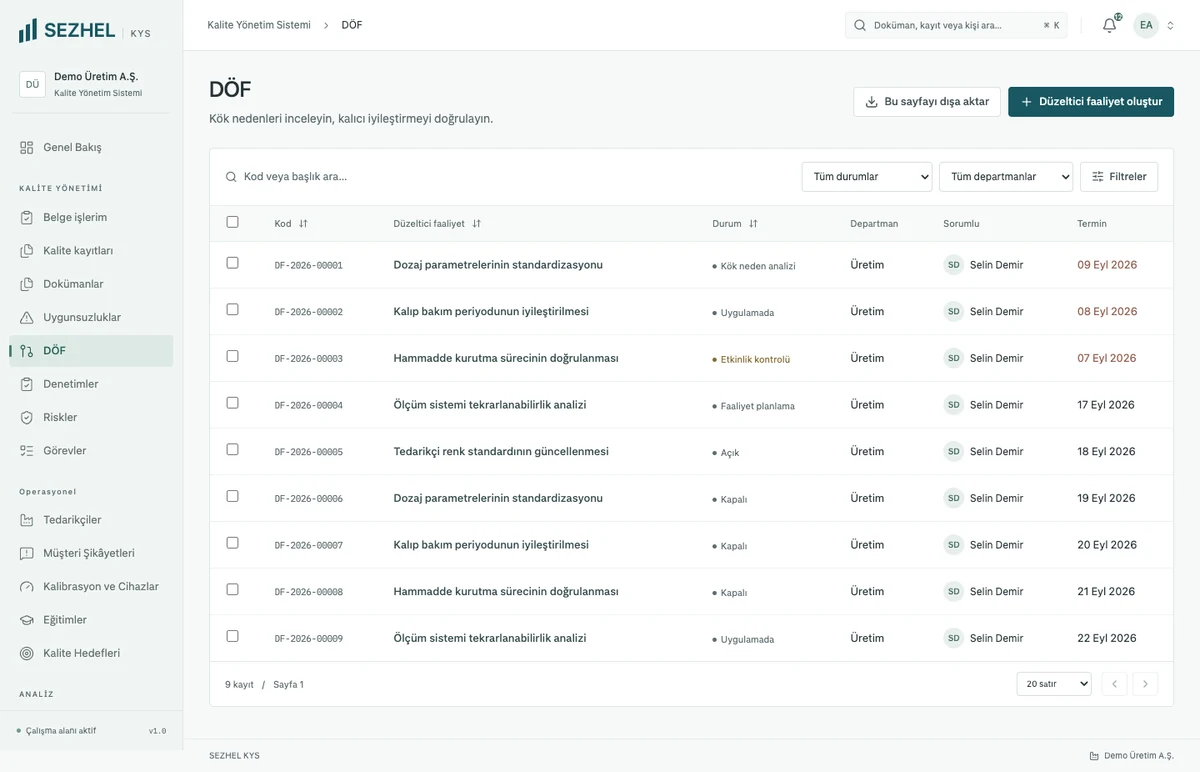Select checkbox for DF-2026-00003
The width and height of the screenshot is (1200, 772).
[233, 356]
